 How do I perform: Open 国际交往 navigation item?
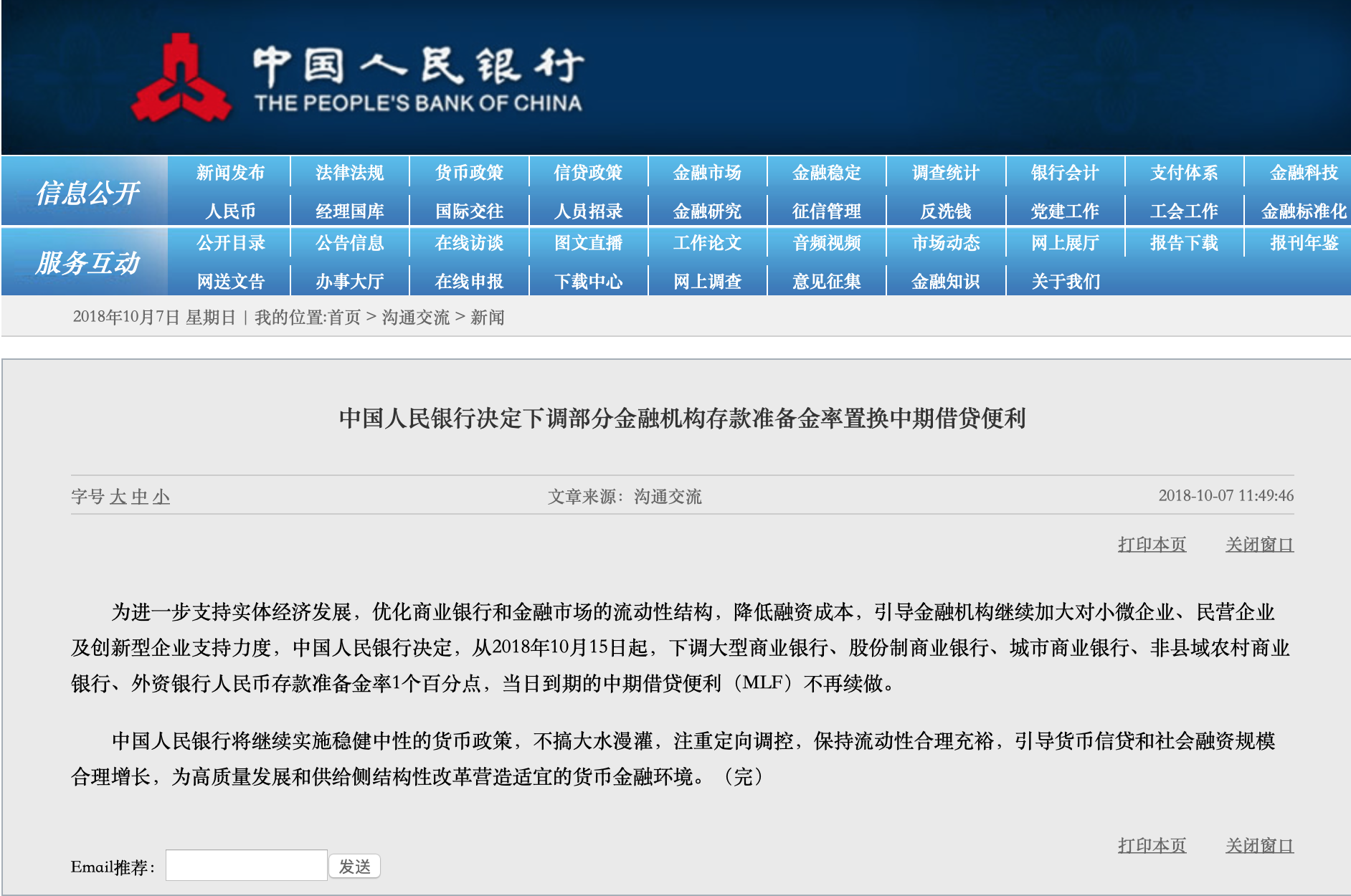469,211
